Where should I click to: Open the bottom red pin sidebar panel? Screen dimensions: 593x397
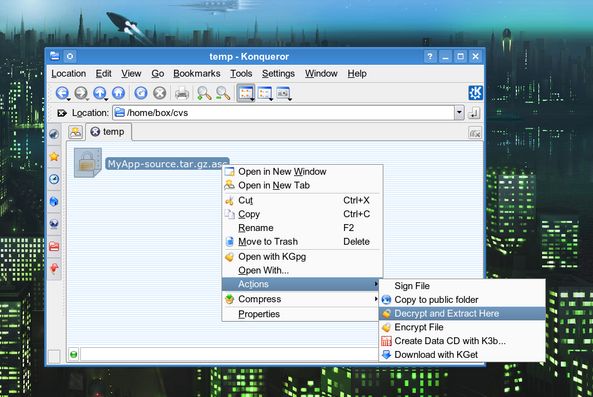tap(54, 269)
